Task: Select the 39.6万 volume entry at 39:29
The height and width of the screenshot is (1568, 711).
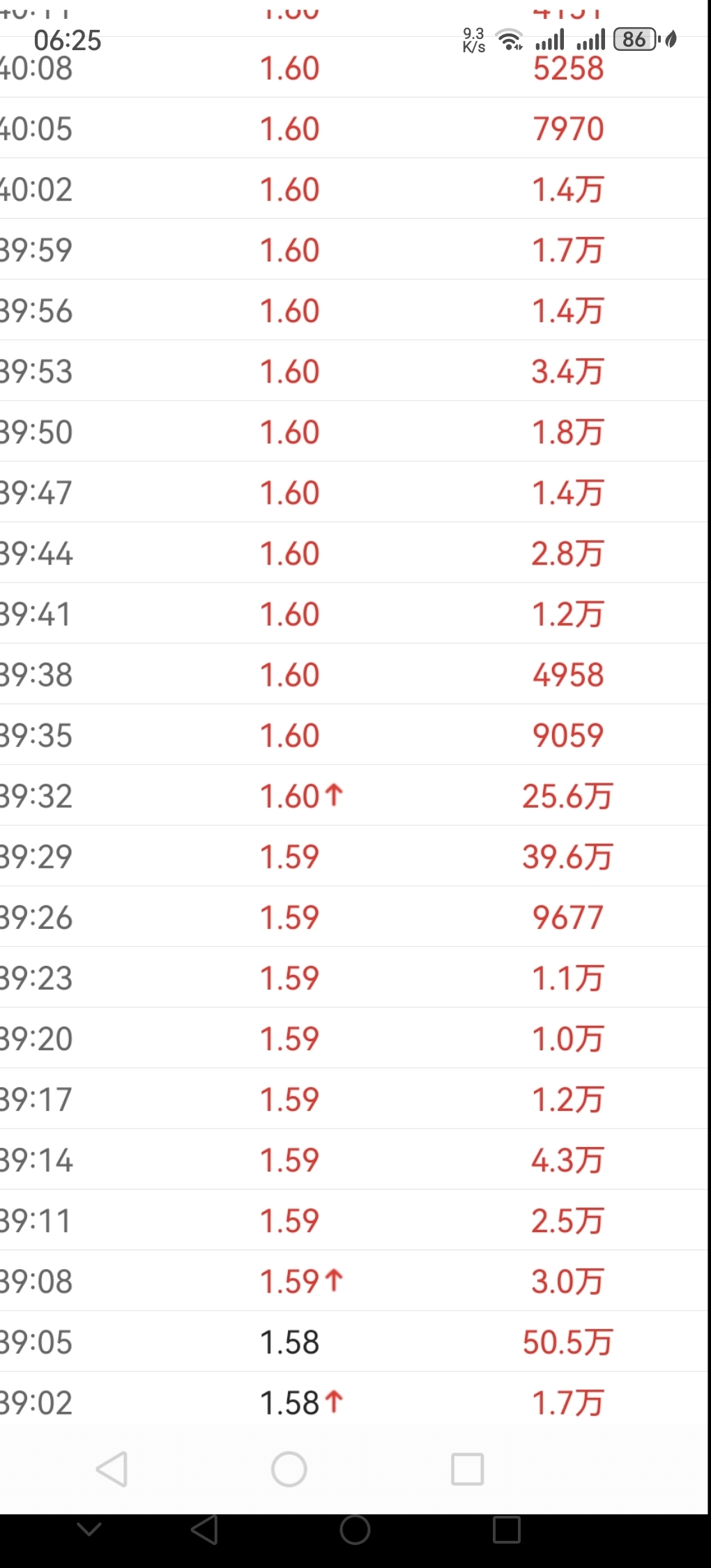Action: click(567, 856)
